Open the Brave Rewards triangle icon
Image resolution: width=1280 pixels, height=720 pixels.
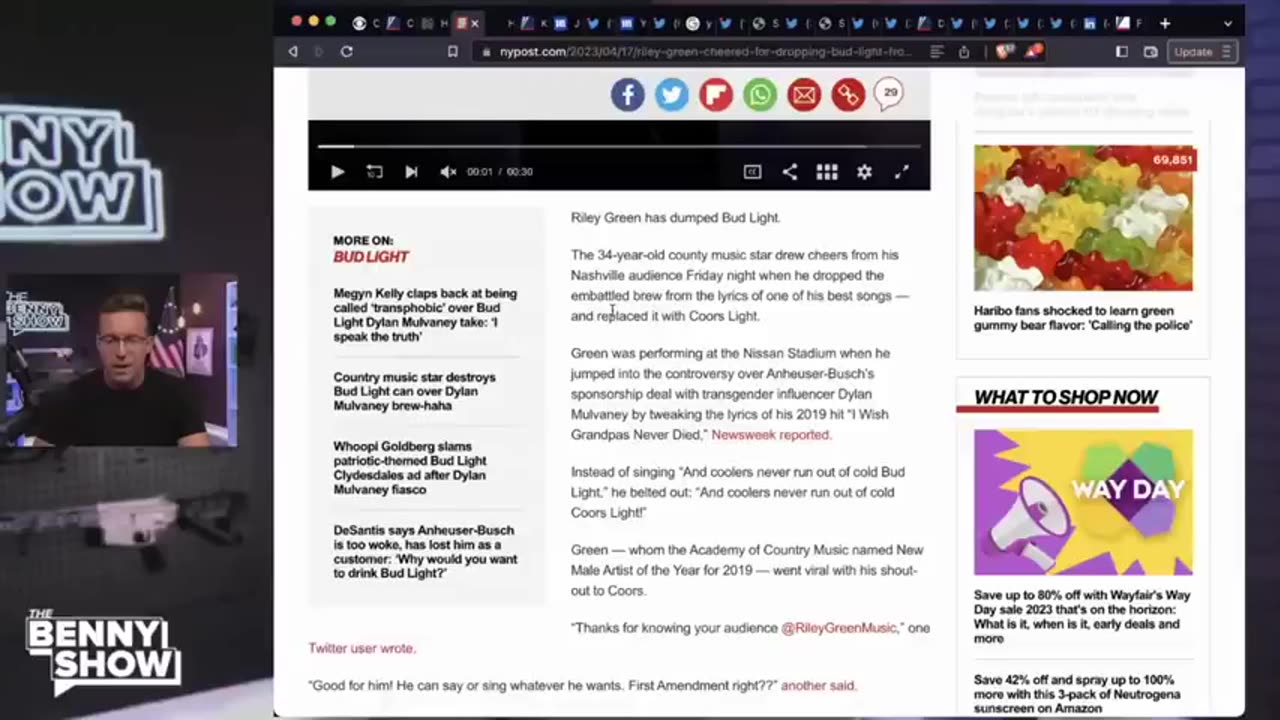tap(1034, 50)
